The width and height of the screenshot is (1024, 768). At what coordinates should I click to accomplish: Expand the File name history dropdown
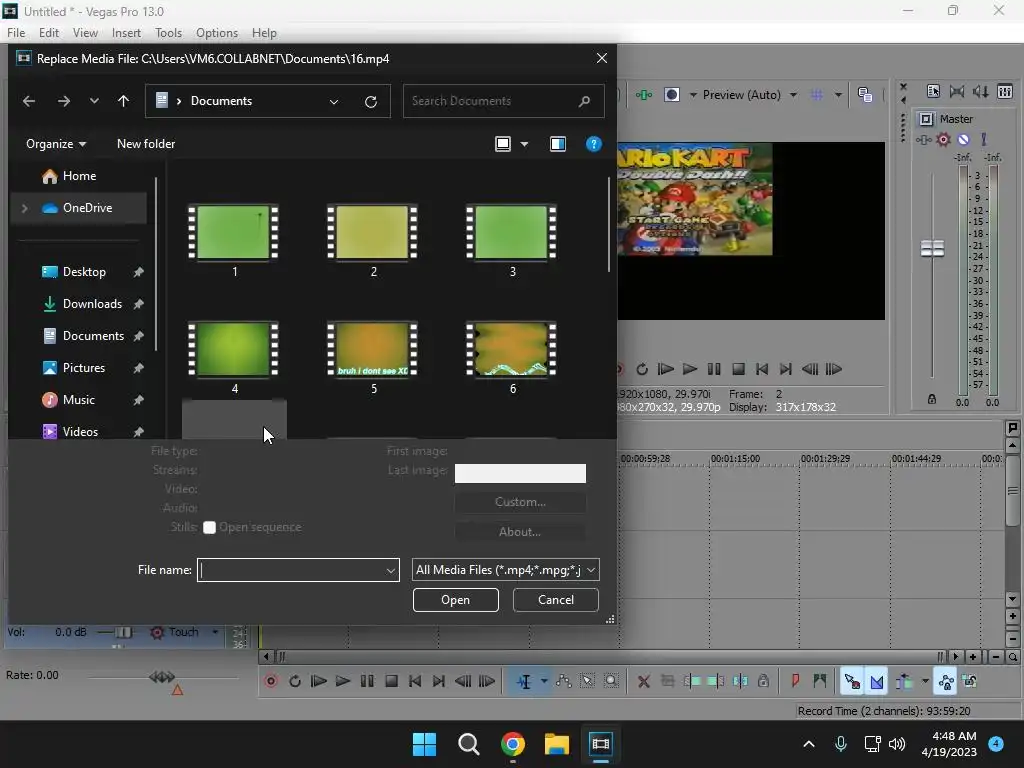point(391,570)
